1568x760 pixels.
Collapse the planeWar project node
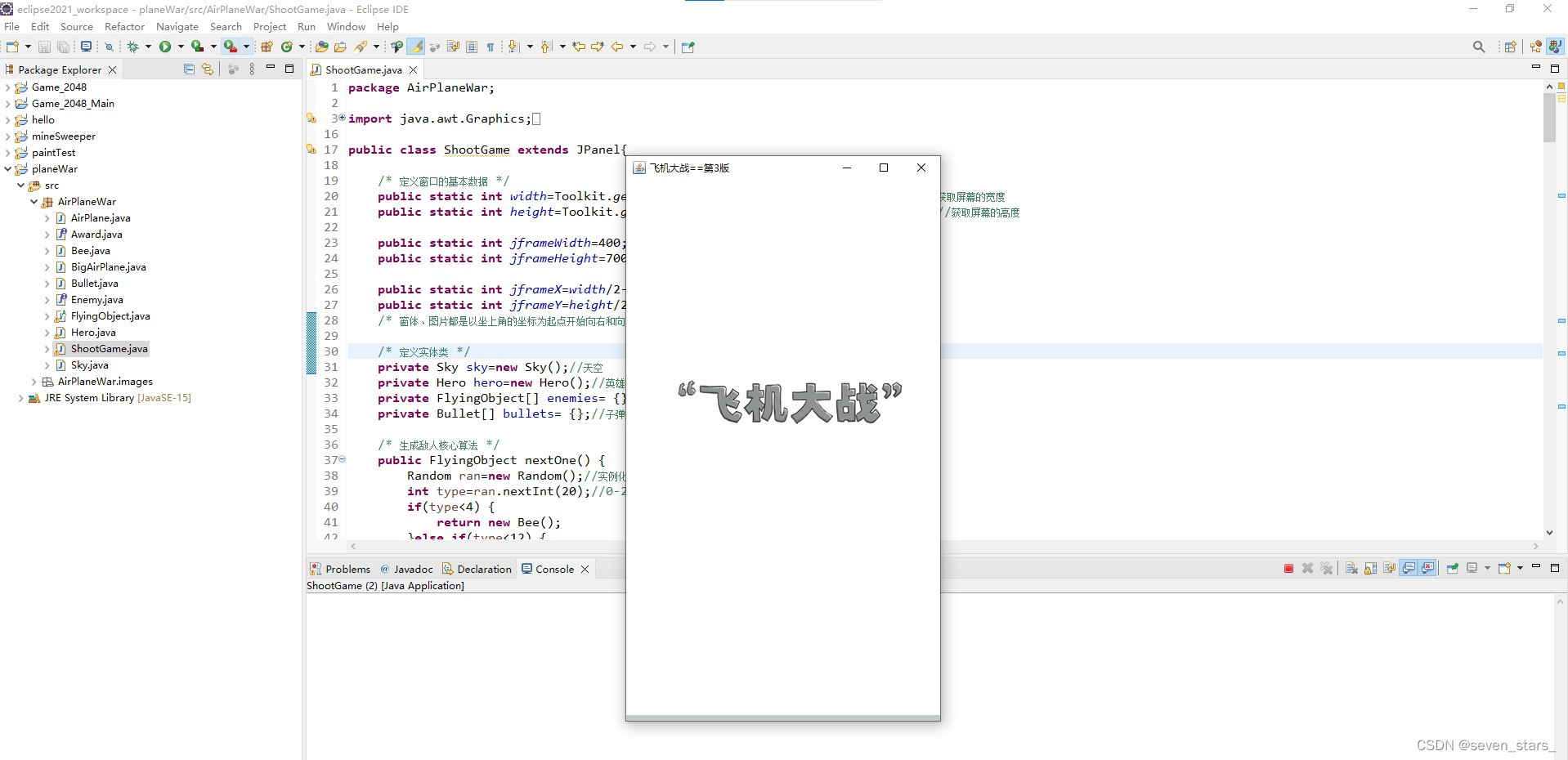8,169
